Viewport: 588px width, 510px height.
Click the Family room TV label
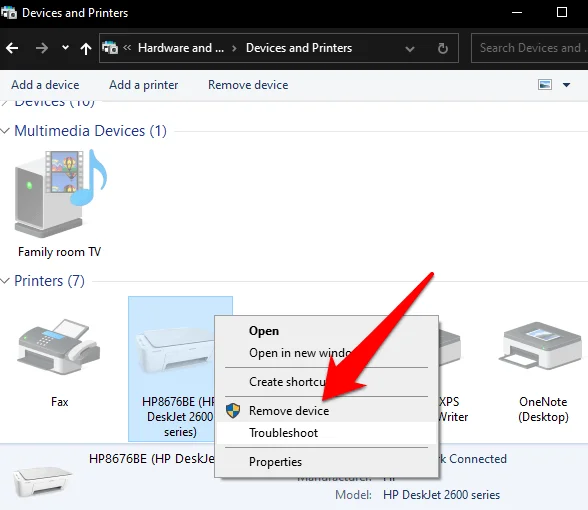(59, 252)
